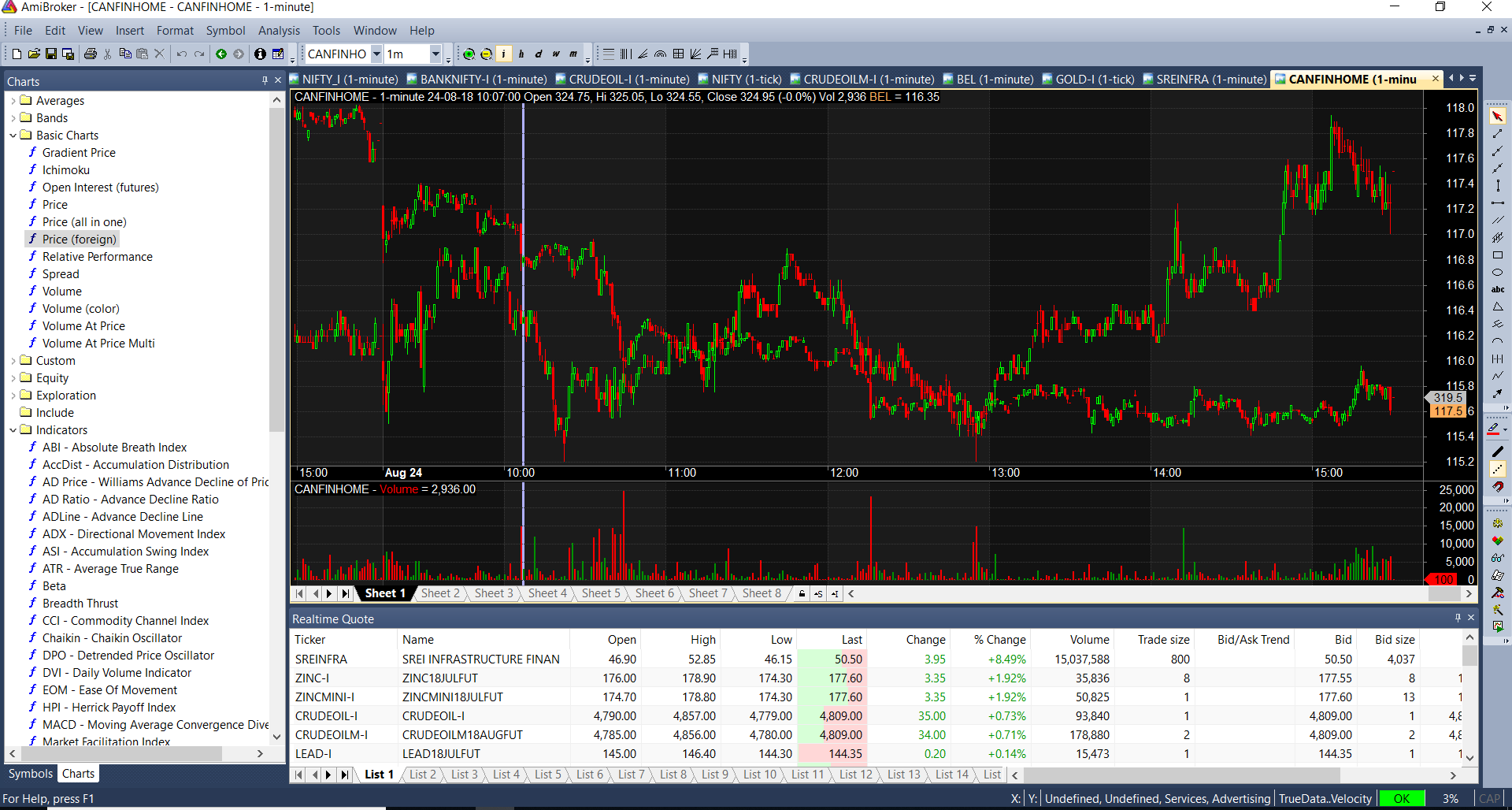The width and height of the screenshot is (1512, 810).
Task: Select the abc Text tool
Action: point(1497,290)
